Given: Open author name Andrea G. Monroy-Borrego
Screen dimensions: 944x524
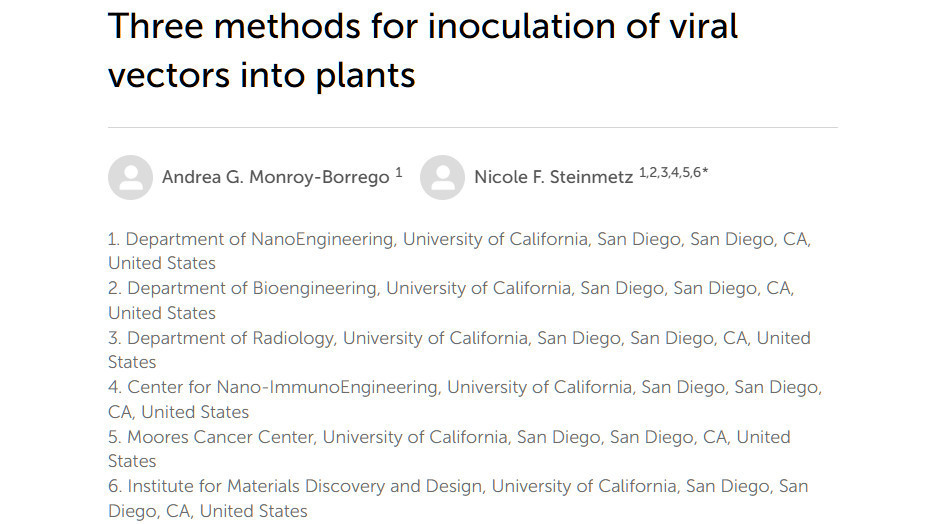Looking at the screenshot, I should pos(276,177).
